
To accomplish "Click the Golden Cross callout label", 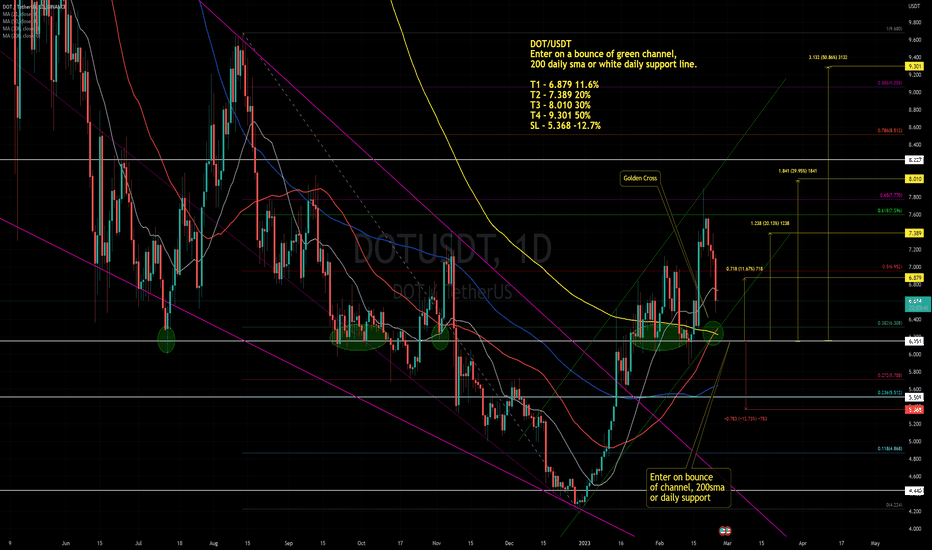I will point(640,178).
